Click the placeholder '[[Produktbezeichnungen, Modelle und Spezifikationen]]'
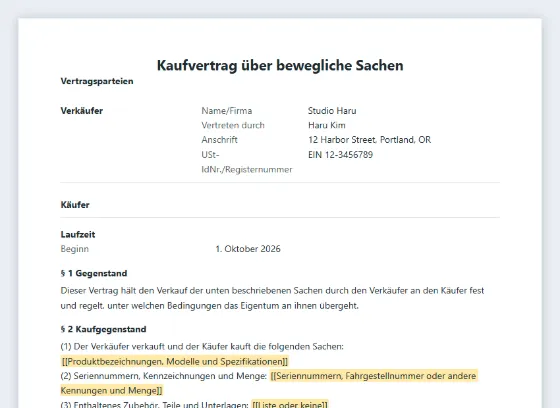This screenshot has width=560, height=408. 175,362
